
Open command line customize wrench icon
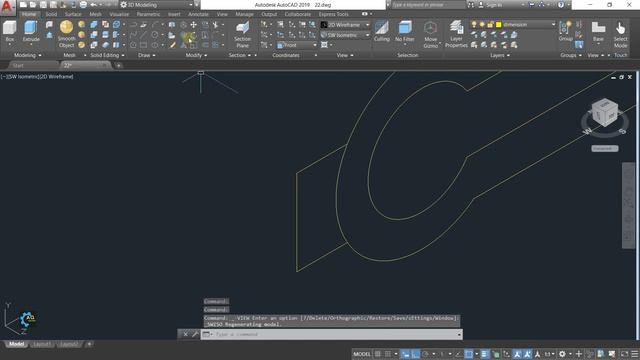click(x=195, y=334)
